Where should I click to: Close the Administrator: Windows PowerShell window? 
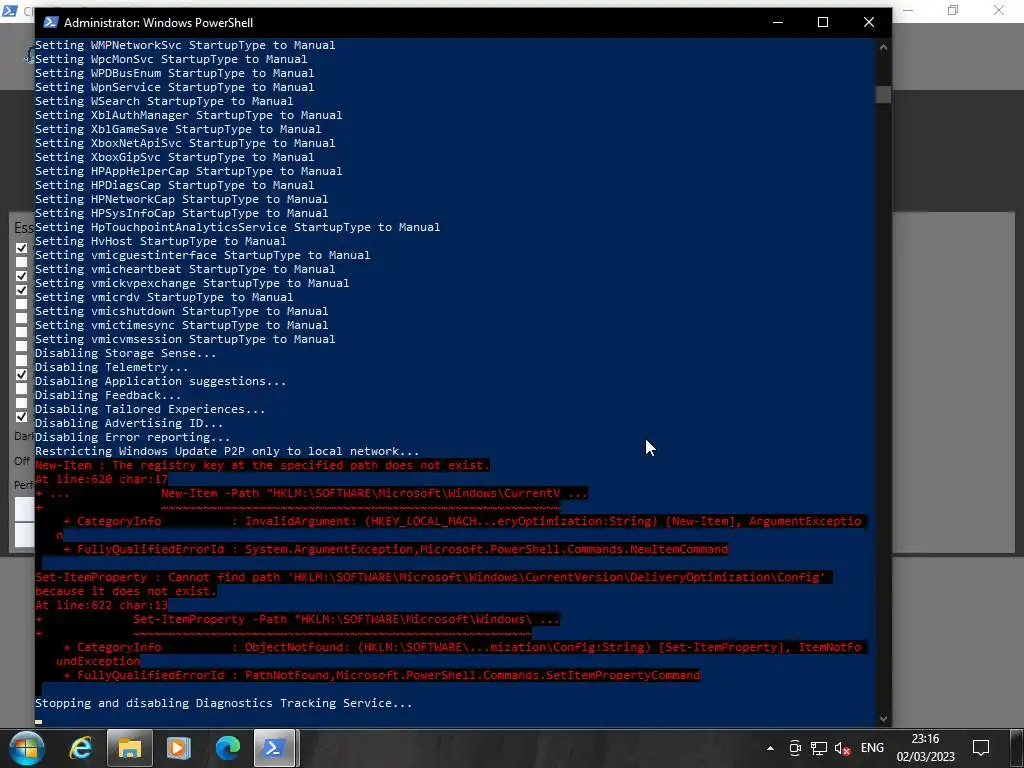869,22
